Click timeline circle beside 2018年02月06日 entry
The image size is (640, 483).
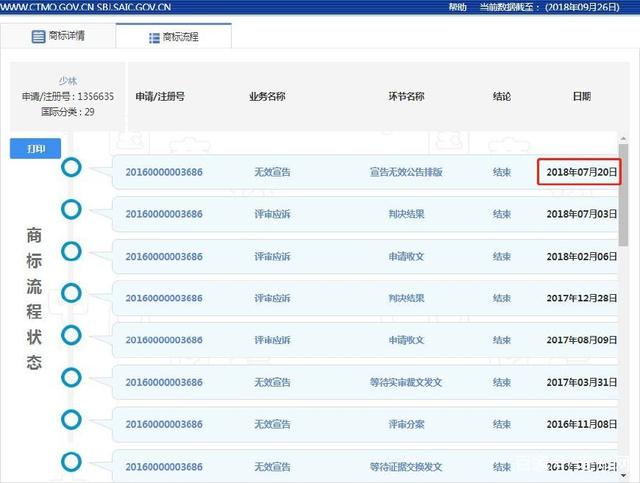pos(71,251)
